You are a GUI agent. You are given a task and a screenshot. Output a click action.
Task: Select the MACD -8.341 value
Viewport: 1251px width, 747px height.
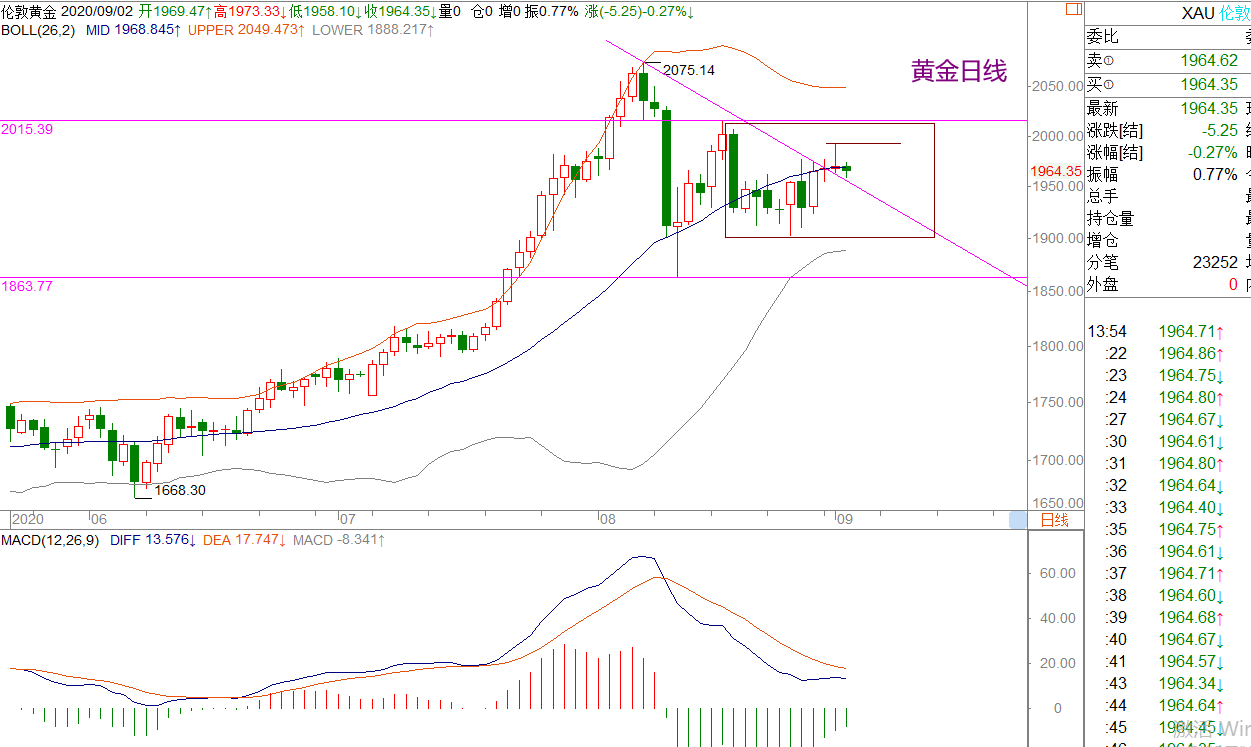340,540
